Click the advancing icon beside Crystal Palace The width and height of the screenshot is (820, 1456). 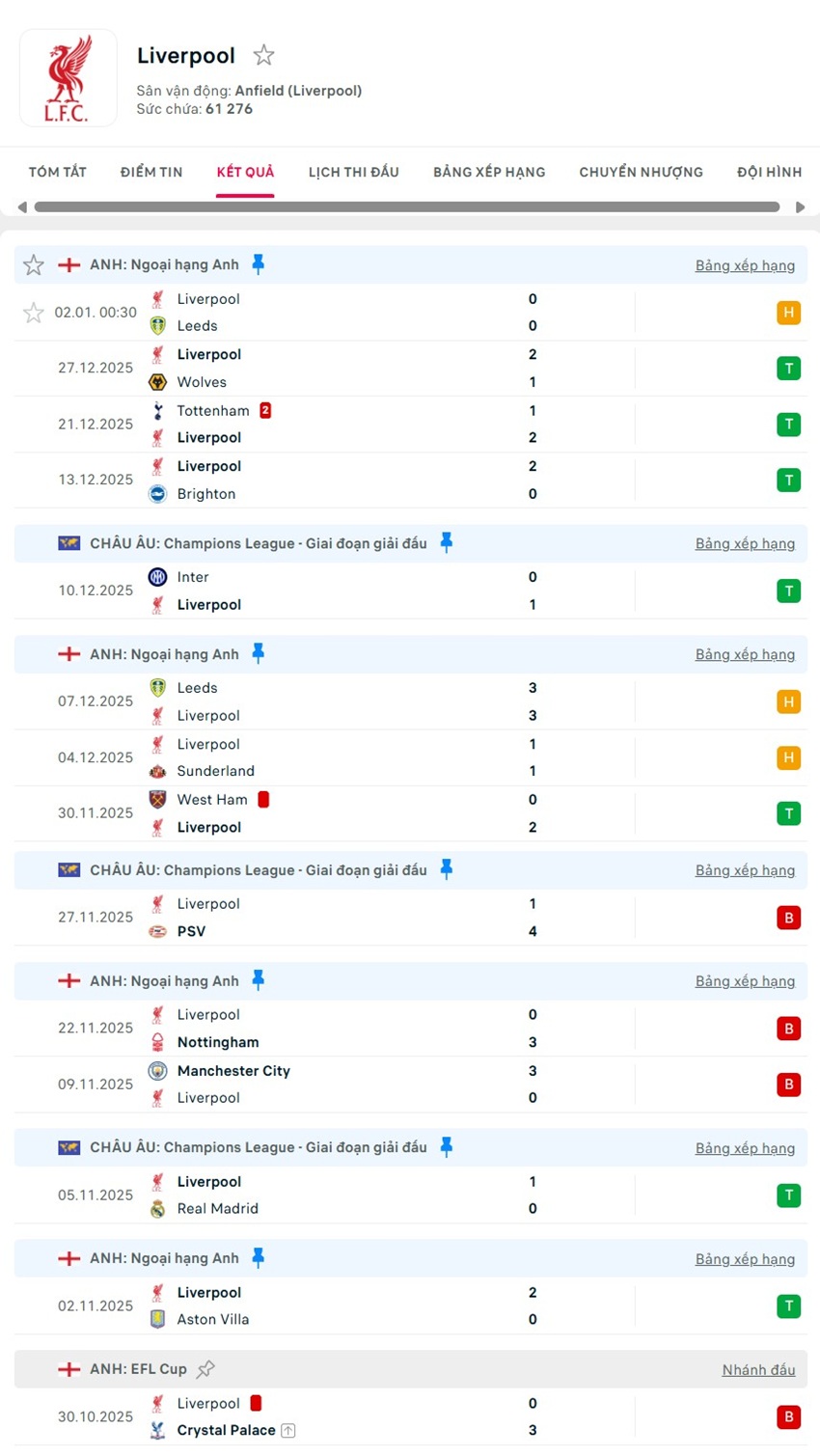[x=287, y=1431]
